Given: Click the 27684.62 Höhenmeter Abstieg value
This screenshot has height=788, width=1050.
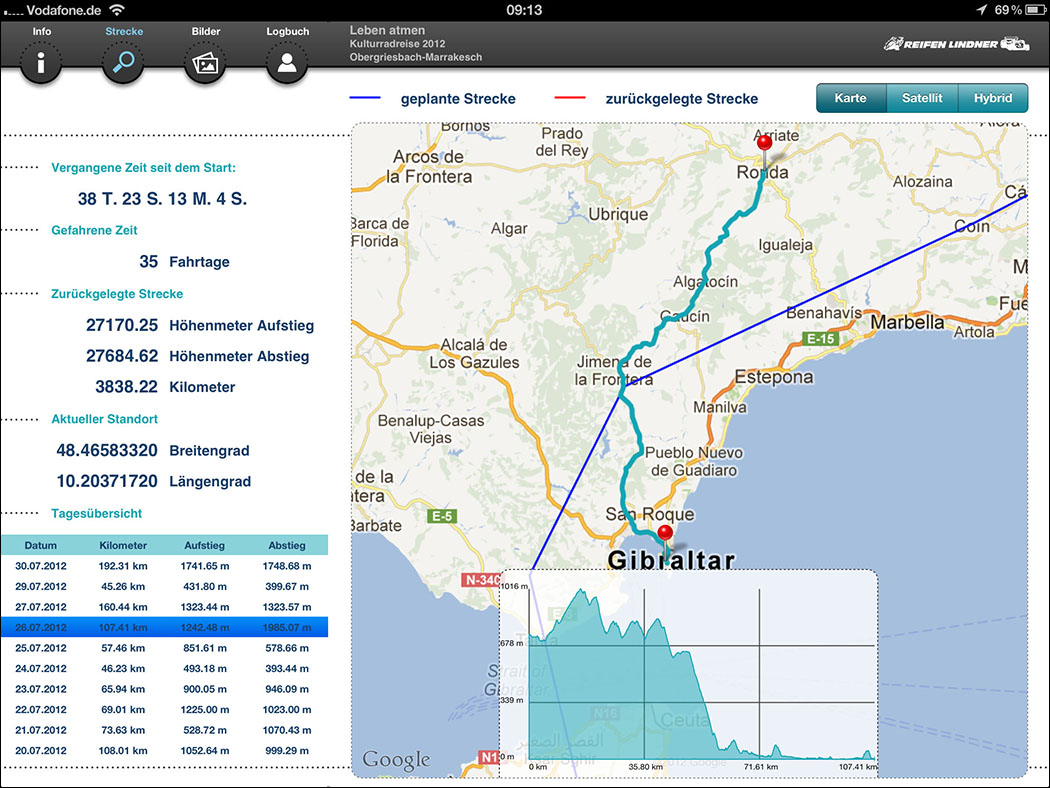Looking at the screenshot, I should click(x=122, y=356).
